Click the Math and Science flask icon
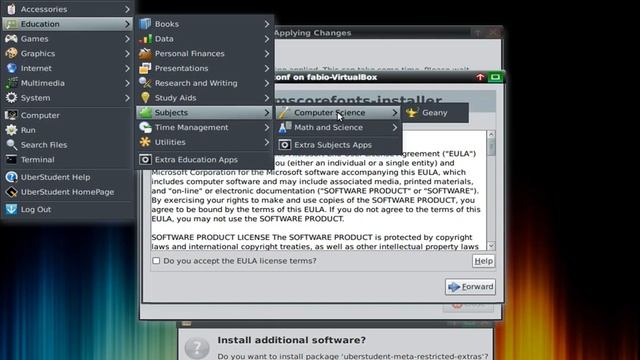The width and height of the screenshot is (640, 360). 284,127
